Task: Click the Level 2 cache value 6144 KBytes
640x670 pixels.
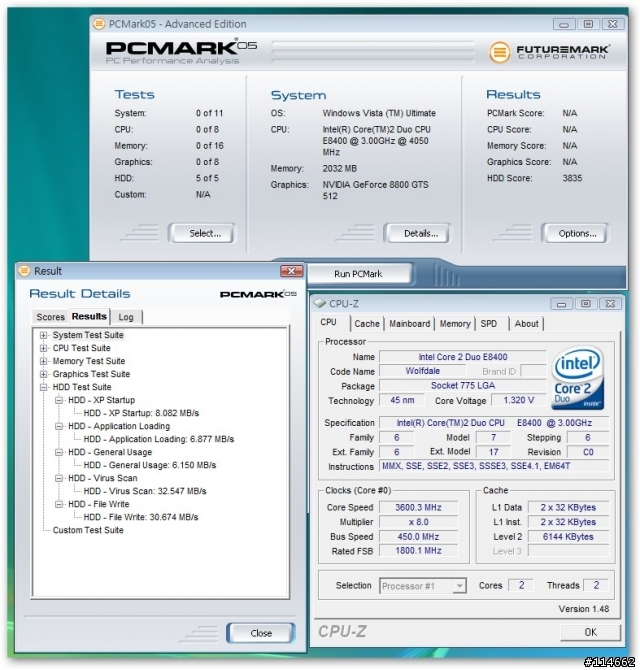Action: pyautogui.click(x=568, y=537)
